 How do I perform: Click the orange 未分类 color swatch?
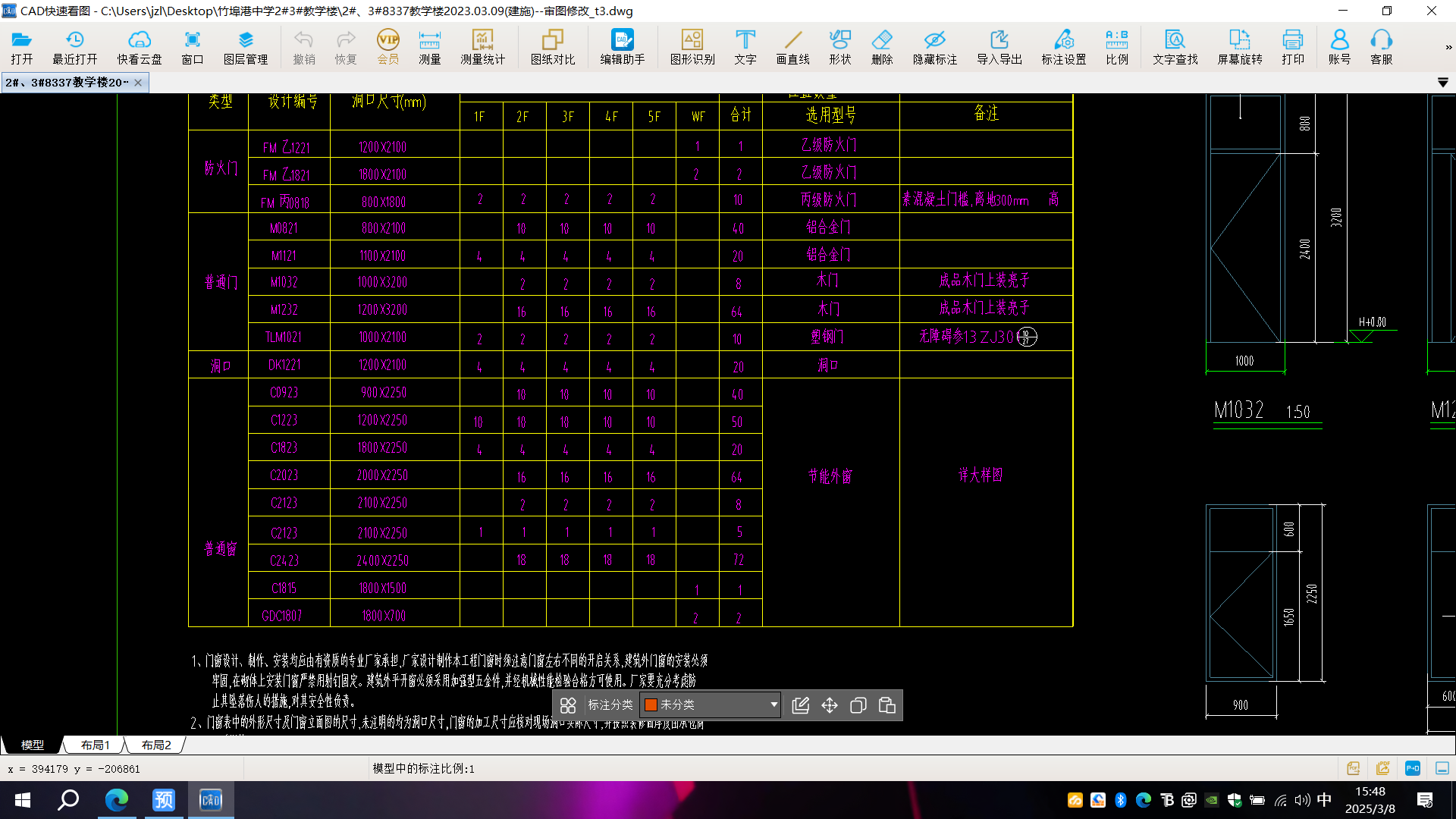point(651,704)
